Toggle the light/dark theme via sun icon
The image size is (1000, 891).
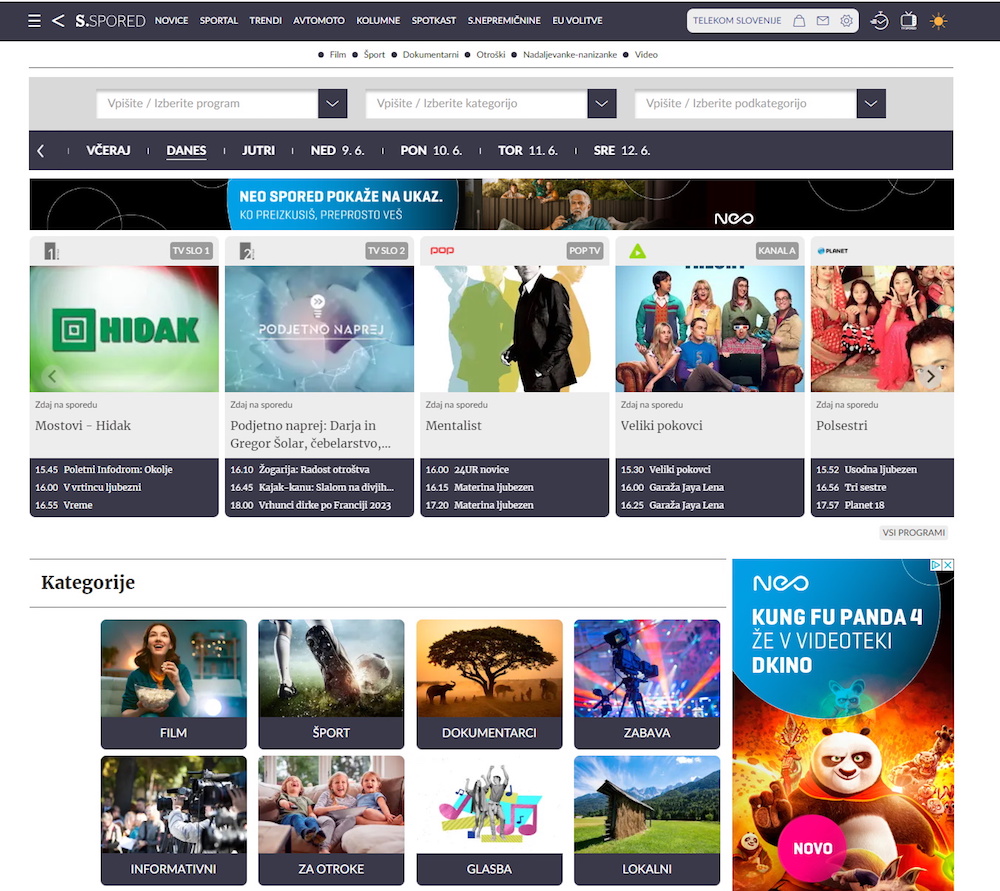click(x=938, y=21)
